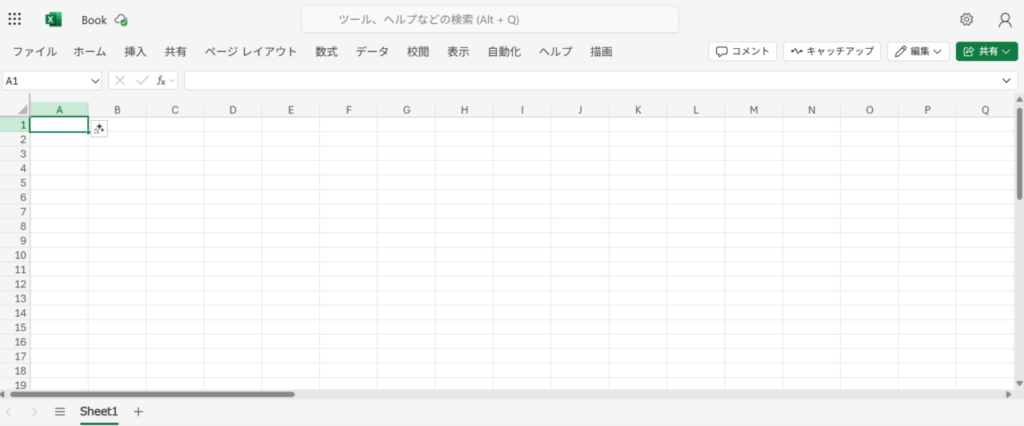Click the confirm checkmark in formula bar

(x=142, y=80)
